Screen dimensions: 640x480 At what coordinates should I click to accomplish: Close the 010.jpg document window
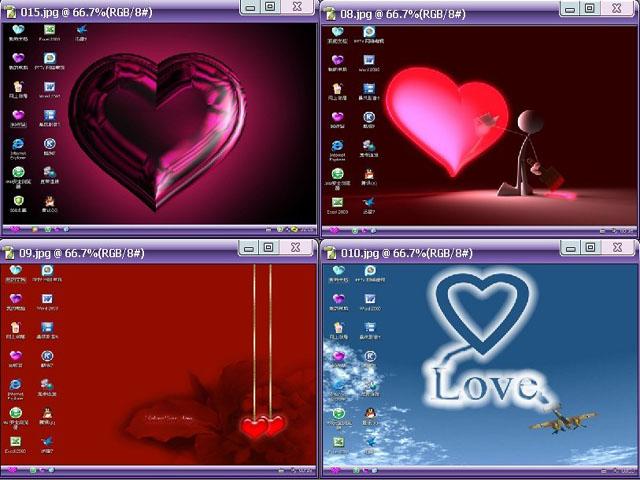tap(618, 247)
